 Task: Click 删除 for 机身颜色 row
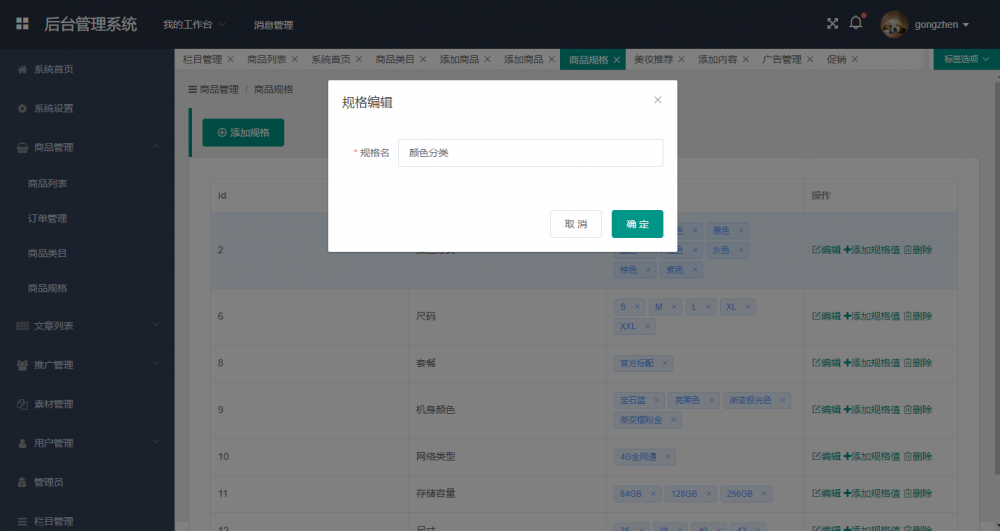918,410
